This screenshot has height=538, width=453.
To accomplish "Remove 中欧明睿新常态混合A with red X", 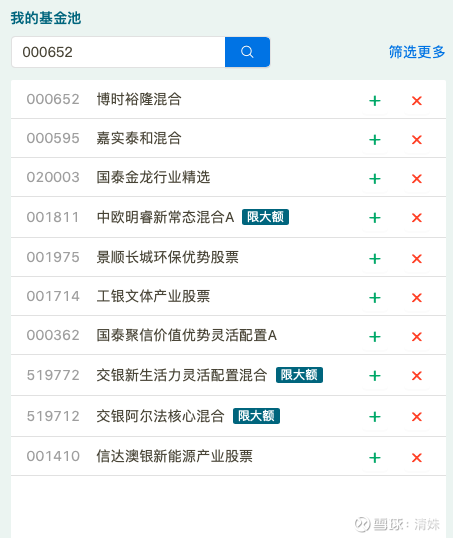I will [417, 218].
